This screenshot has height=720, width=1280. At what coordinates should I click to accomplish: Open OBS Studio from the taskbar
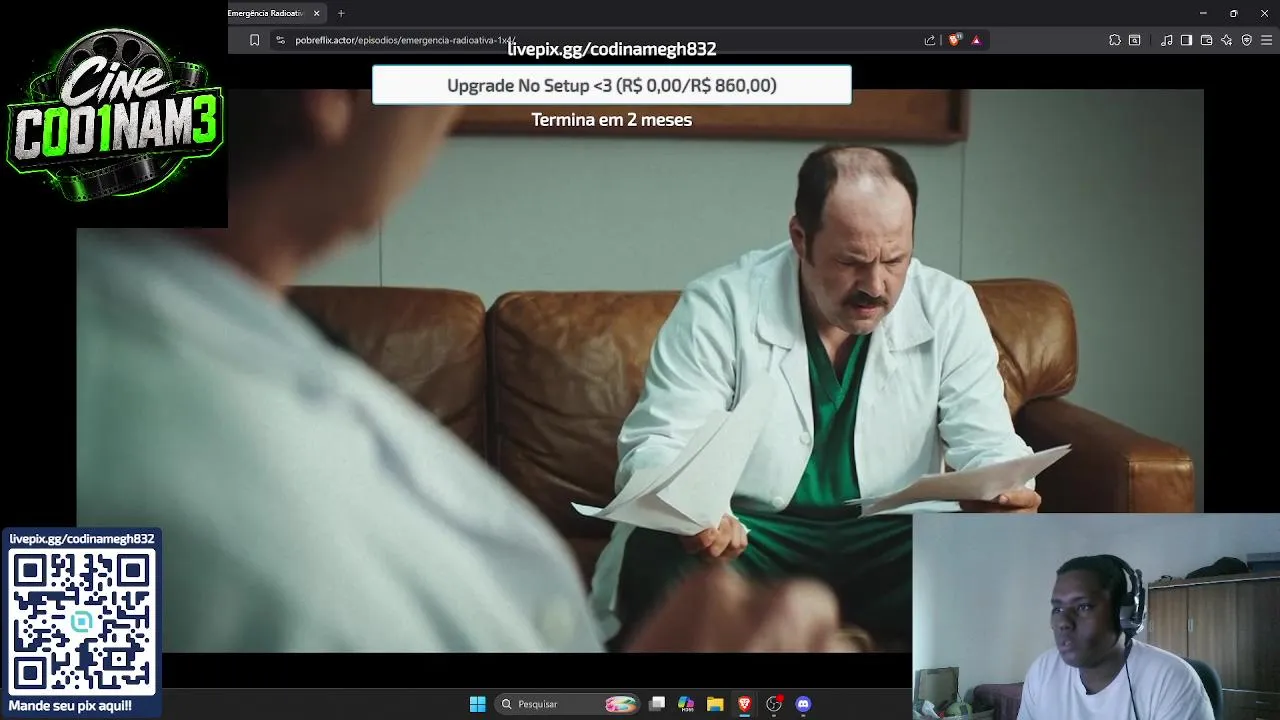click(774, 704)
